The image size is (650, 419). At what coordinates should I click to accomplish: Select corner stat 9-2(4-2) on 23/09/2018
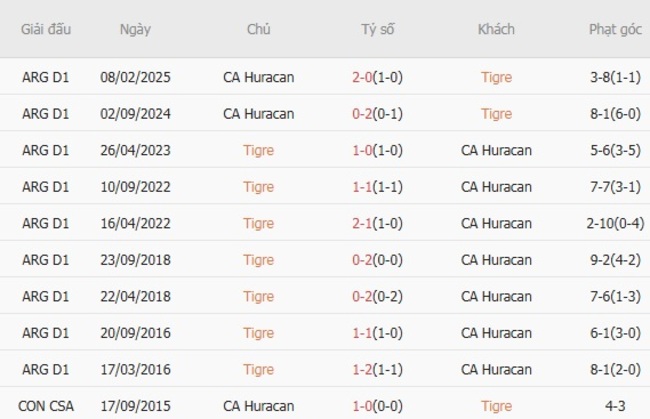[x=615, y=260]
